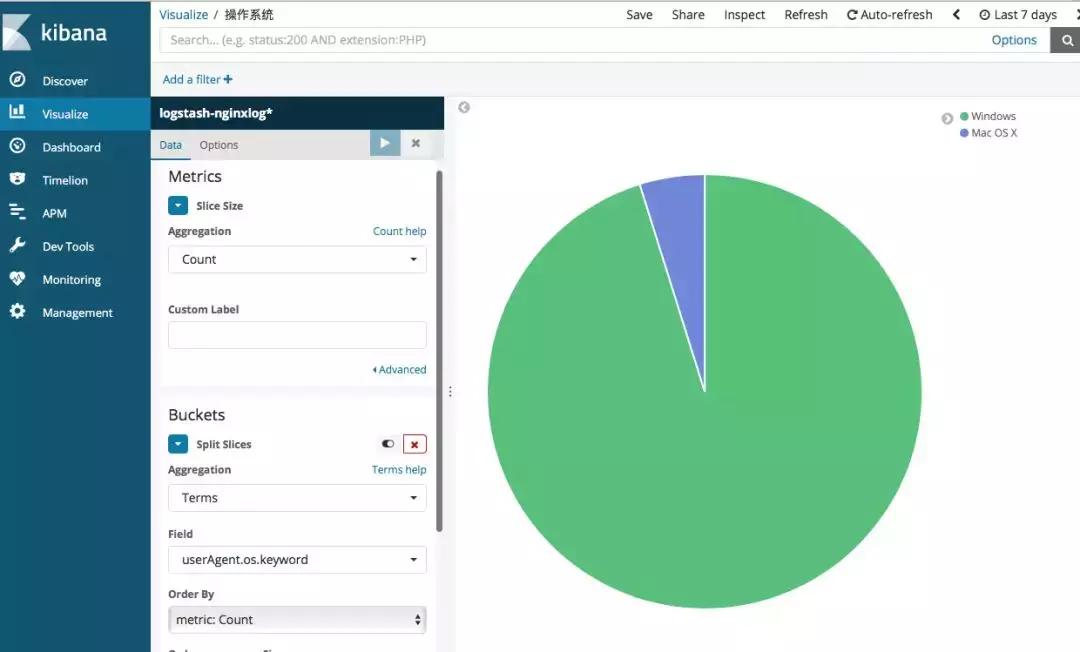
Task: Open the Aggregation Count dropdown
Action: [x=296, y=259]
